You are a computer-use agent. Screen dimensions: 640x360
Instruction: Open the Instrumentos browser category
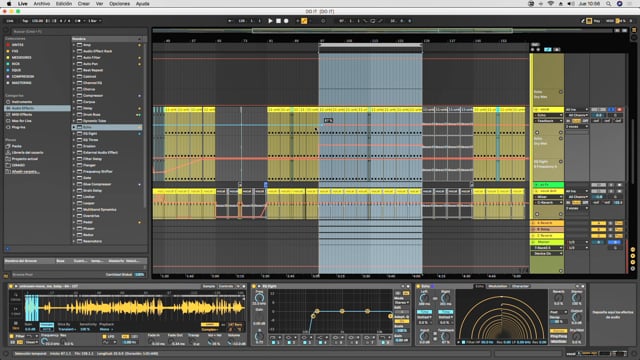(x=22, y=102)
